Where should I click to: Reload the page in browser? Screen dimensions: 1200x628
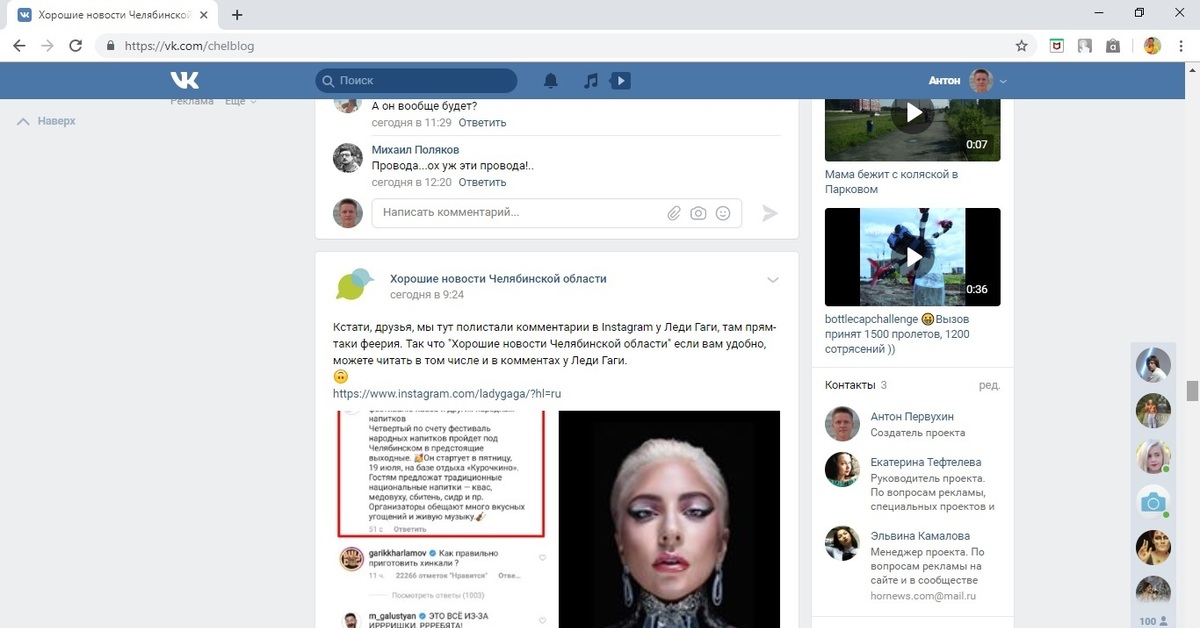pos(75,46)
